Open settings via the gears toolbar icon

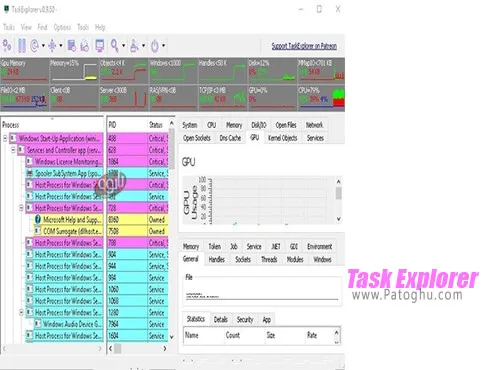(x=7, y=45)
